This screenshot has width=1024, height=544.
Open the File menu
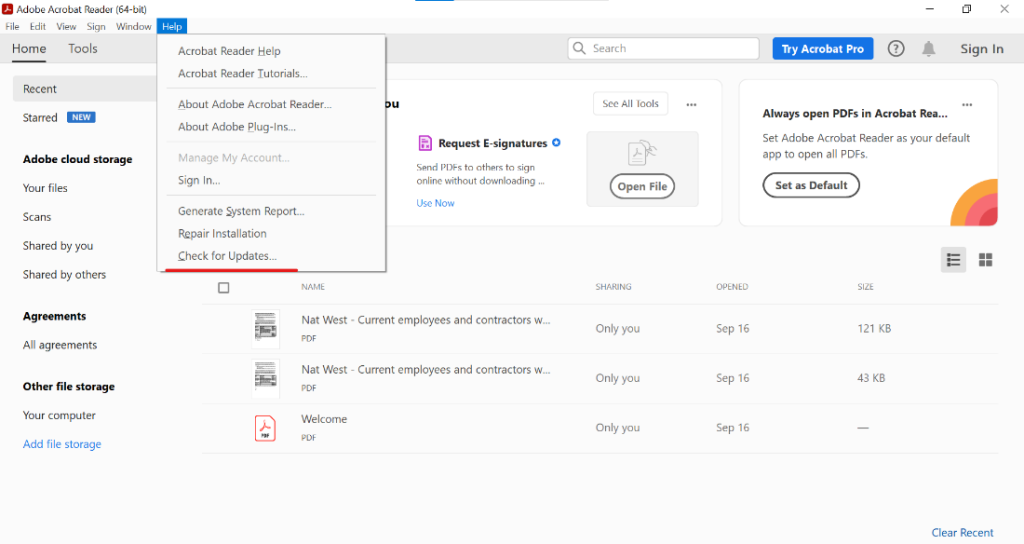point(12,27)
